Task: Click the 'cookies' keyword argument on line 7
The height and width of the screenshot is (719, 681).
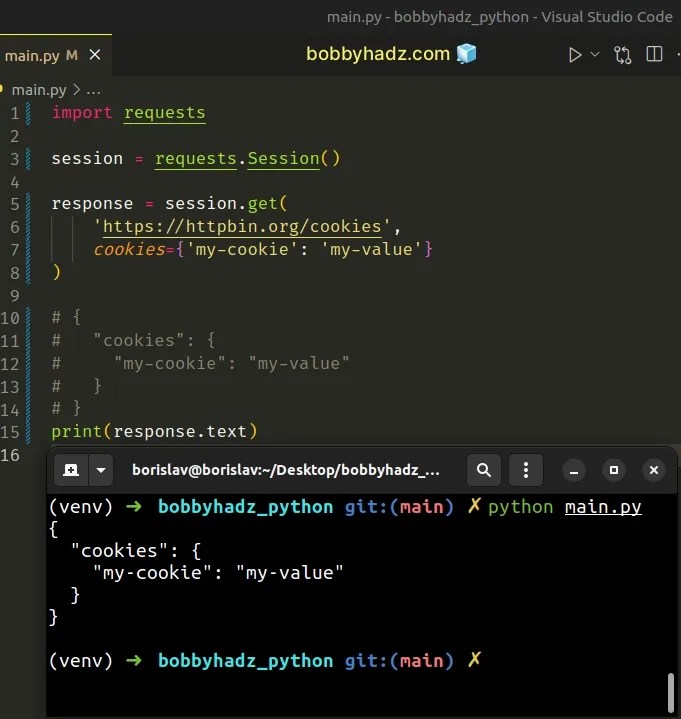Action: [x=129, y=249]
